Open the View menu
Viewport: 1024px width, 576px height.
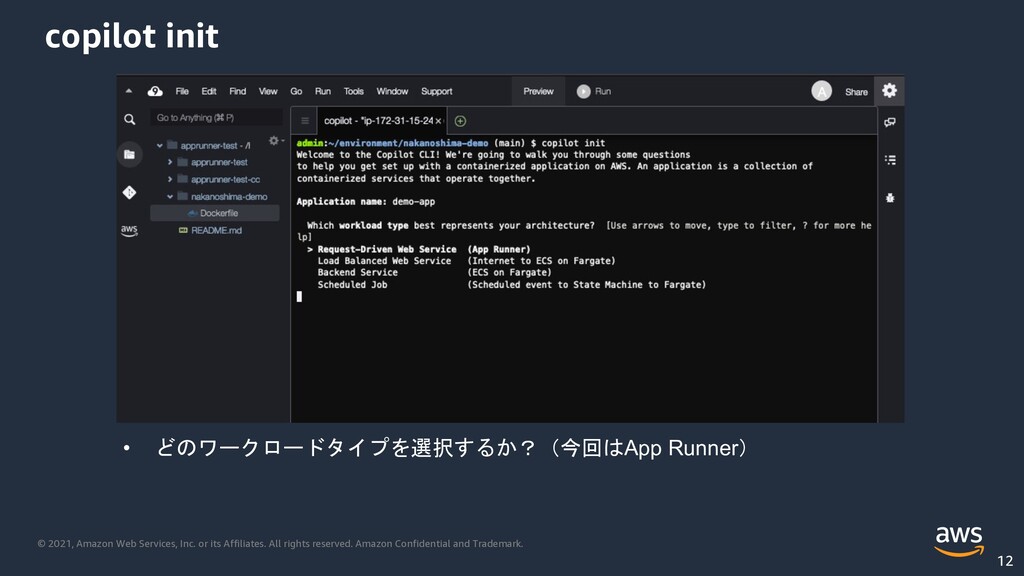point(268,91)
